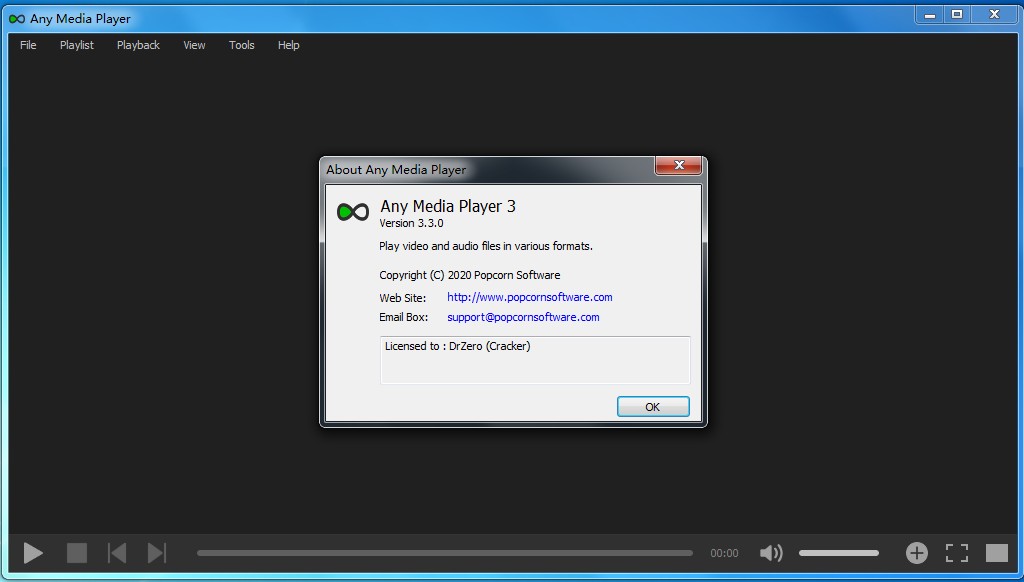This screenshot has height=582, width=1024.
Task: Open the Help menu
Action: [289, 45]
